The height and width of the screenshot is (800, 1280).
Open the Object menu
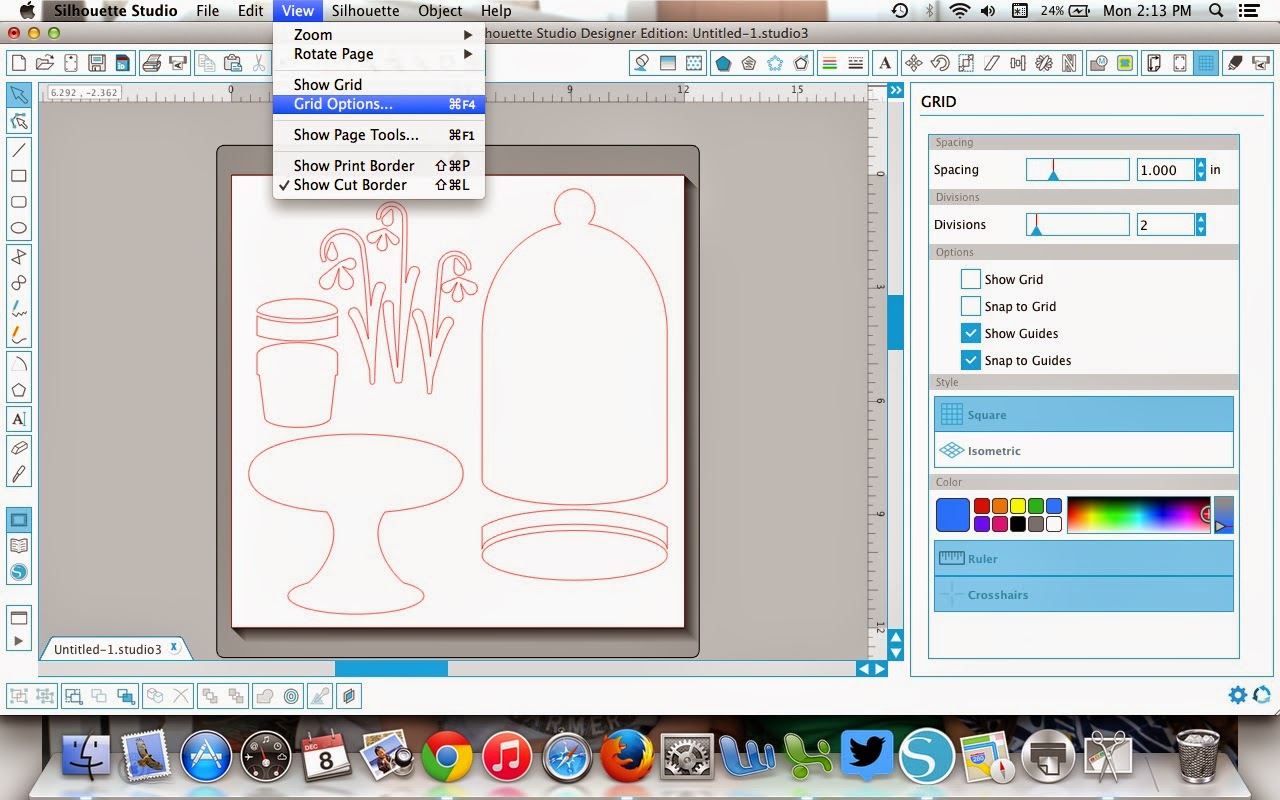[x=440, y=11]
